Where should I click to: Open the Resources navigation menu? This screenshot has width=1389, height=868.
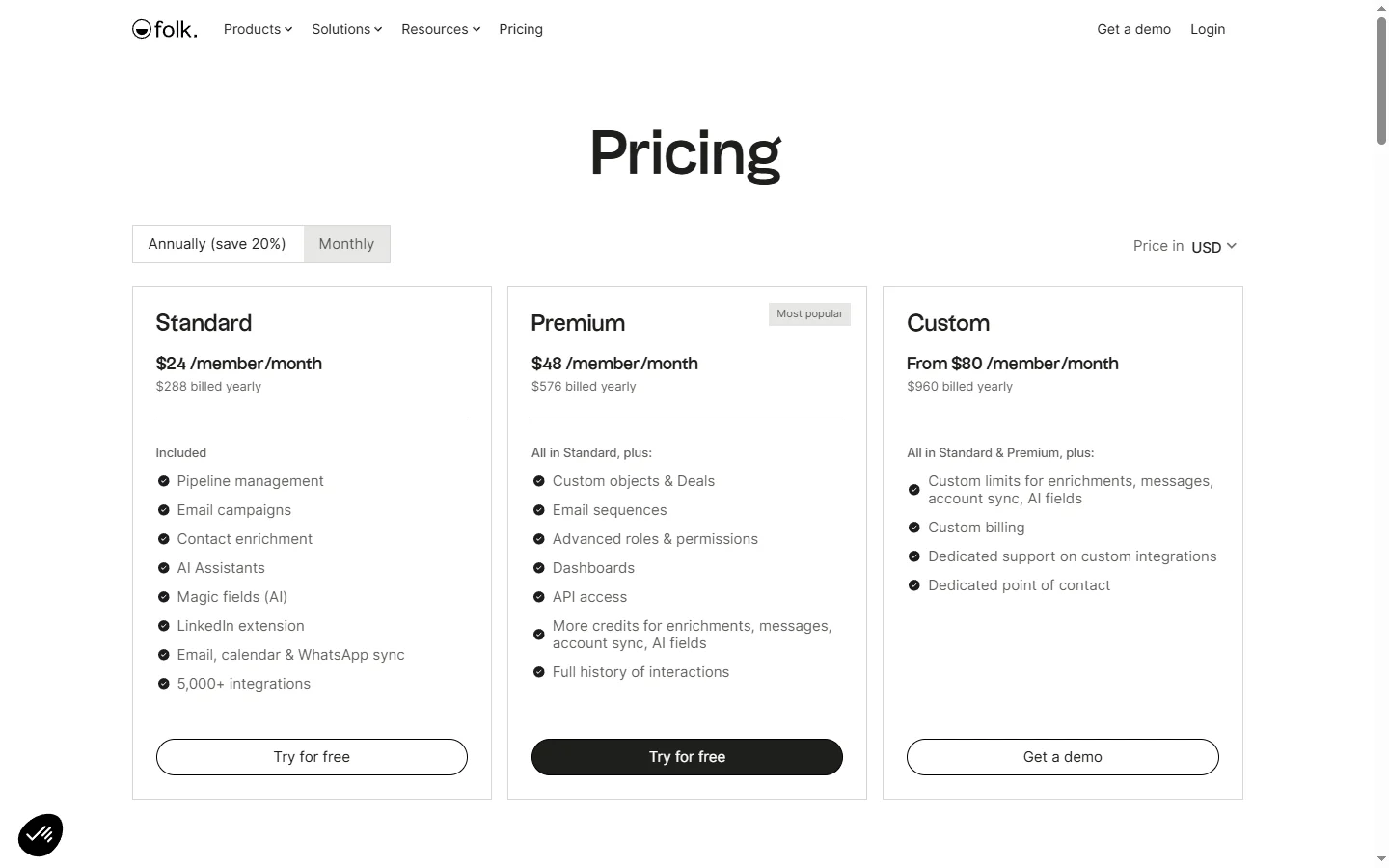pyautogui.click(x=440, y=29)
